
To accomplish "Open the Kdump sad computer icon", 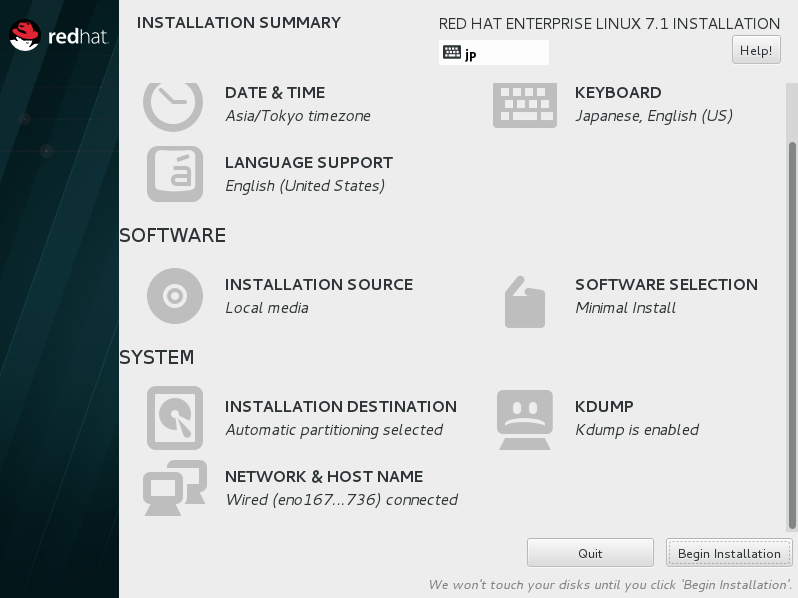I will (x=525, y=420).
